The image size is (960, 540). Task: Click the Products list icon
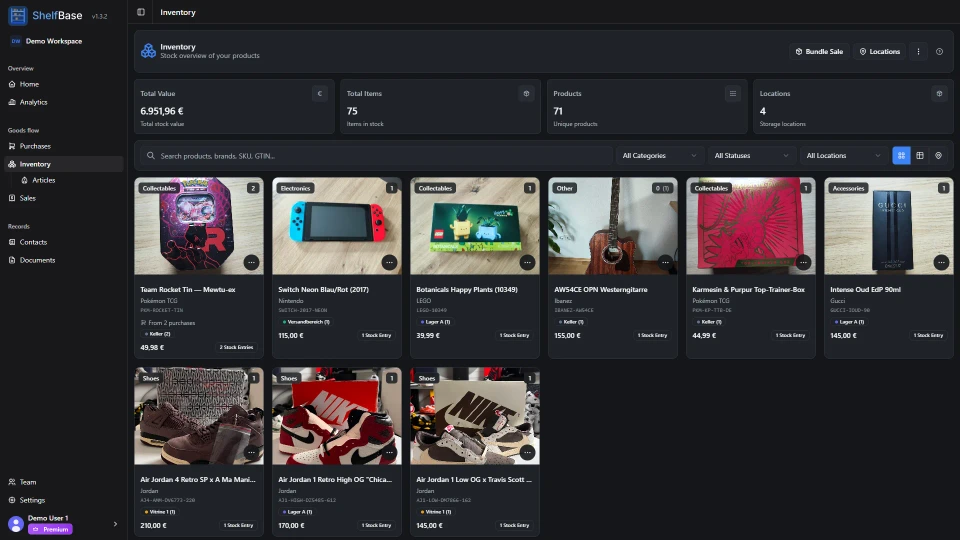tap(732, 94)
